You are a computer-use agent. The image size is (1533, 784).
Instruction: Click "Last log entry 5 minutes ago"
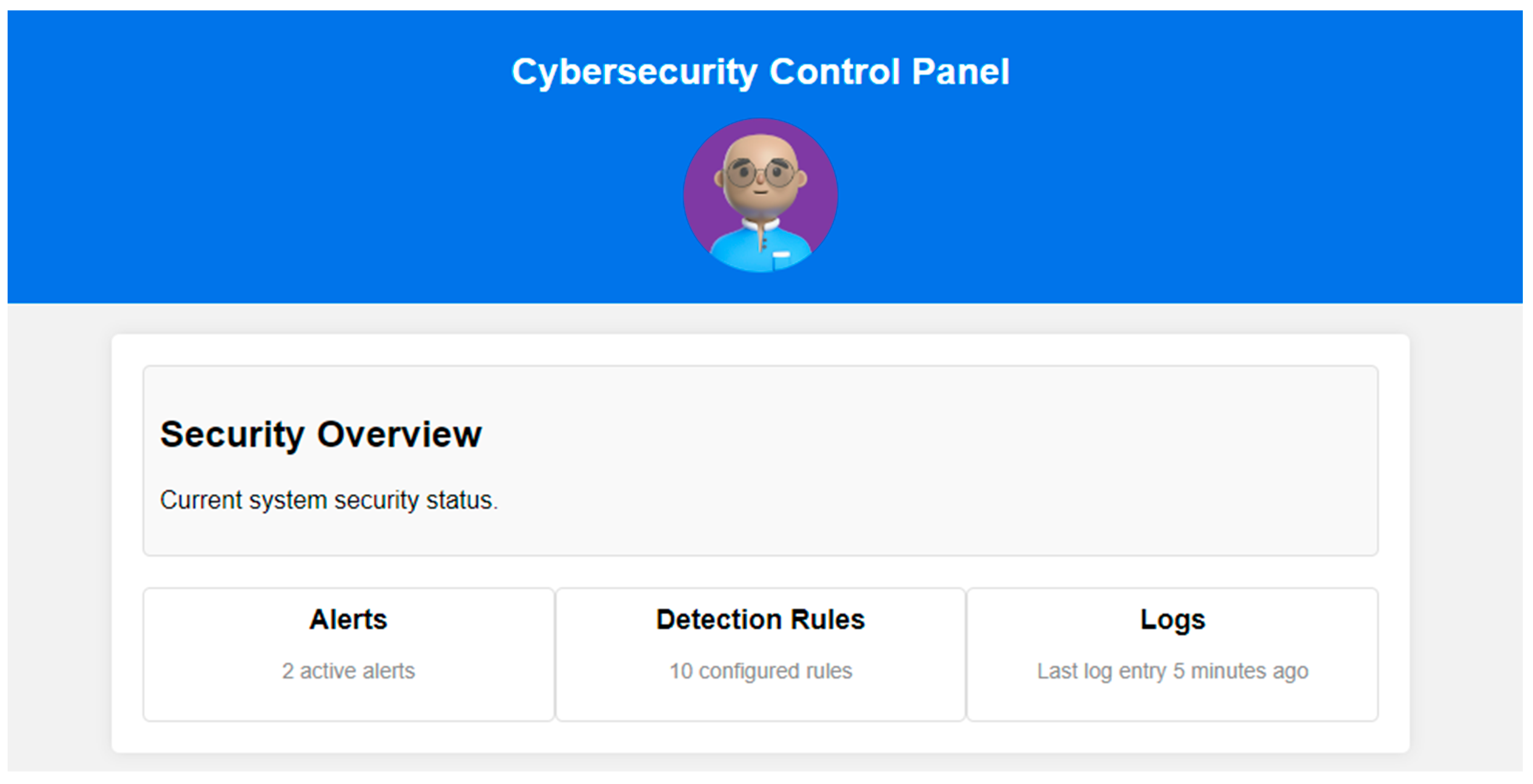pyautogui.click(x=1172, y=671)
